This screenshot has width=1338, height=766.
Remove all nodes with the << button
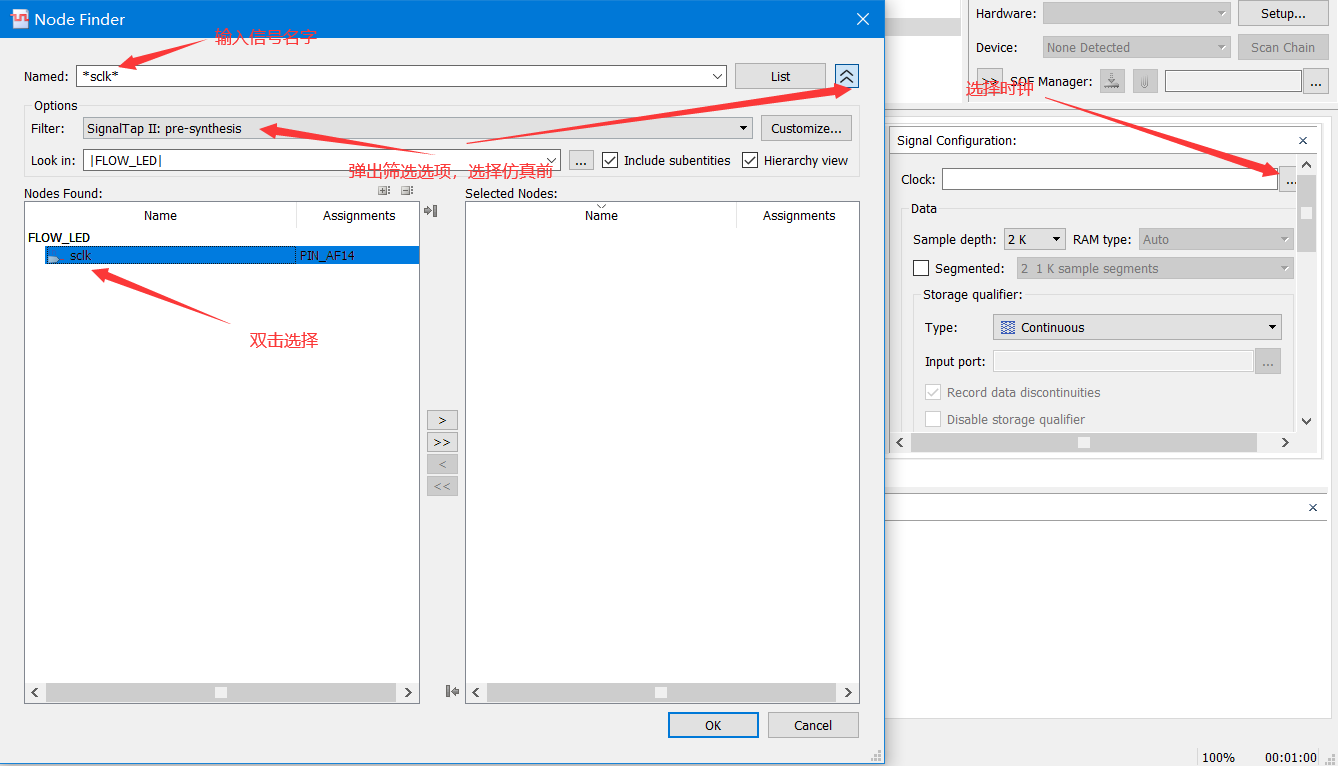(x=442, y=486)
